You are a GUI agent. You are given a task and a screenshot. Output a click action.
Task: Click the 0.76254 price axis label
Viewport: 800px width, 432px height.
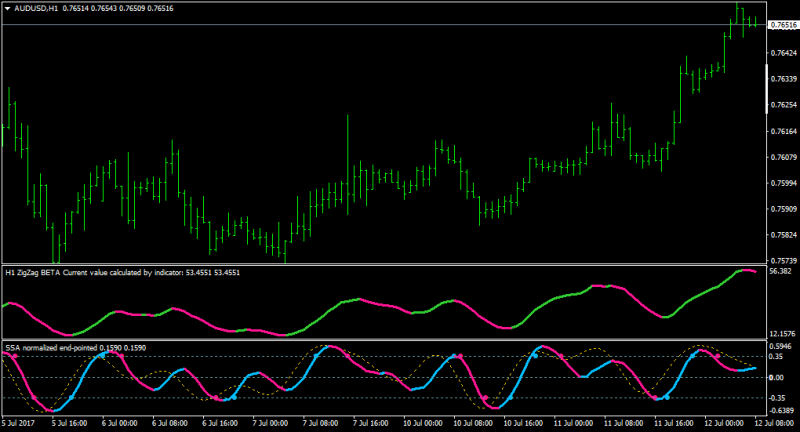783,105
